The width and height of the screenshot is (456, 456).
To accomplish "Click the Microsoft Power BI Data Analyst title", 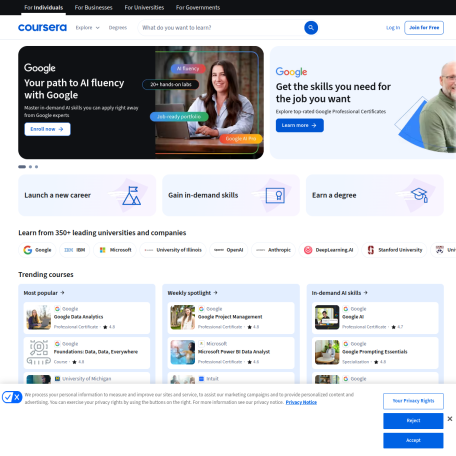I will pyautogui.click(x=234, y=352).
